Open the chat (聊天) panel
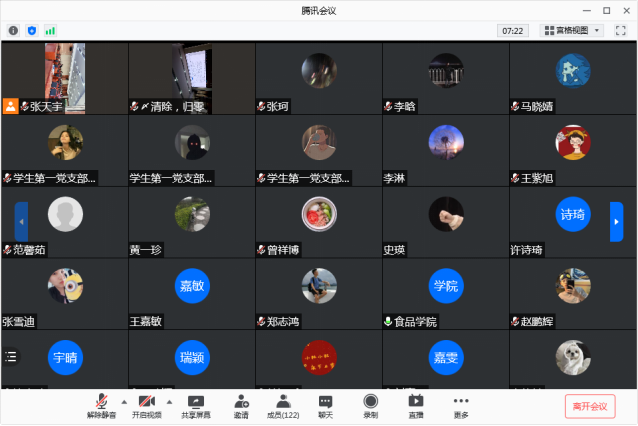 pyautogui.click(x=325, y=405)
